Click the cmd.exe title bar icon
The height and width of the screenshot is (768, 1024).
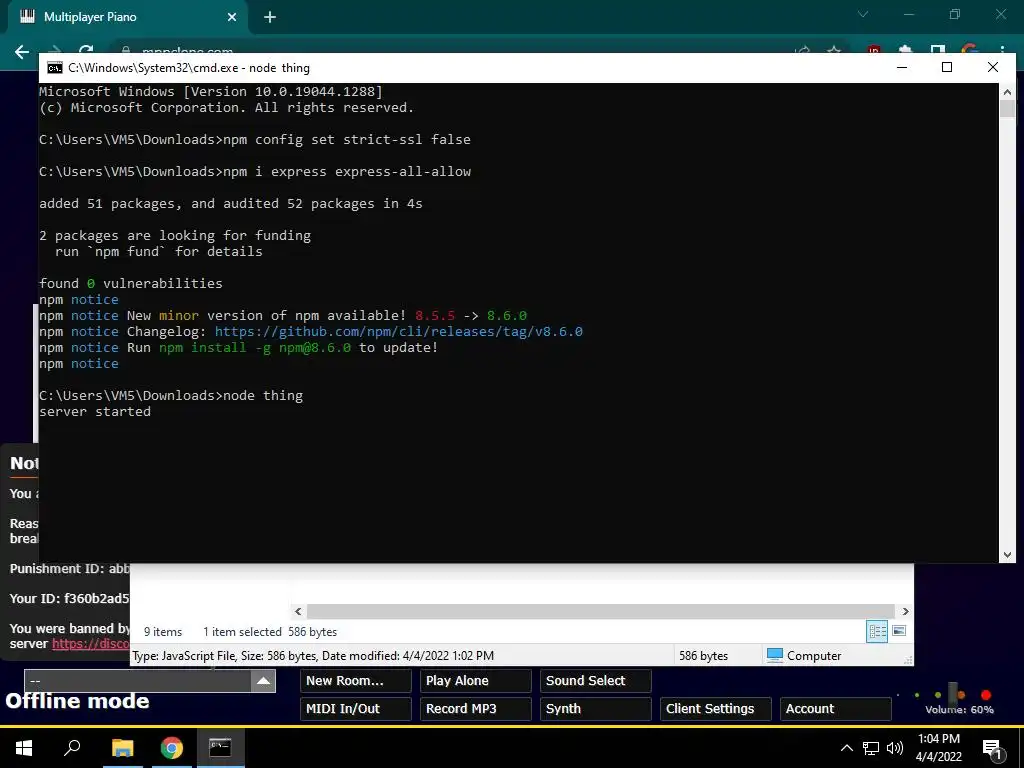(55, 68)
